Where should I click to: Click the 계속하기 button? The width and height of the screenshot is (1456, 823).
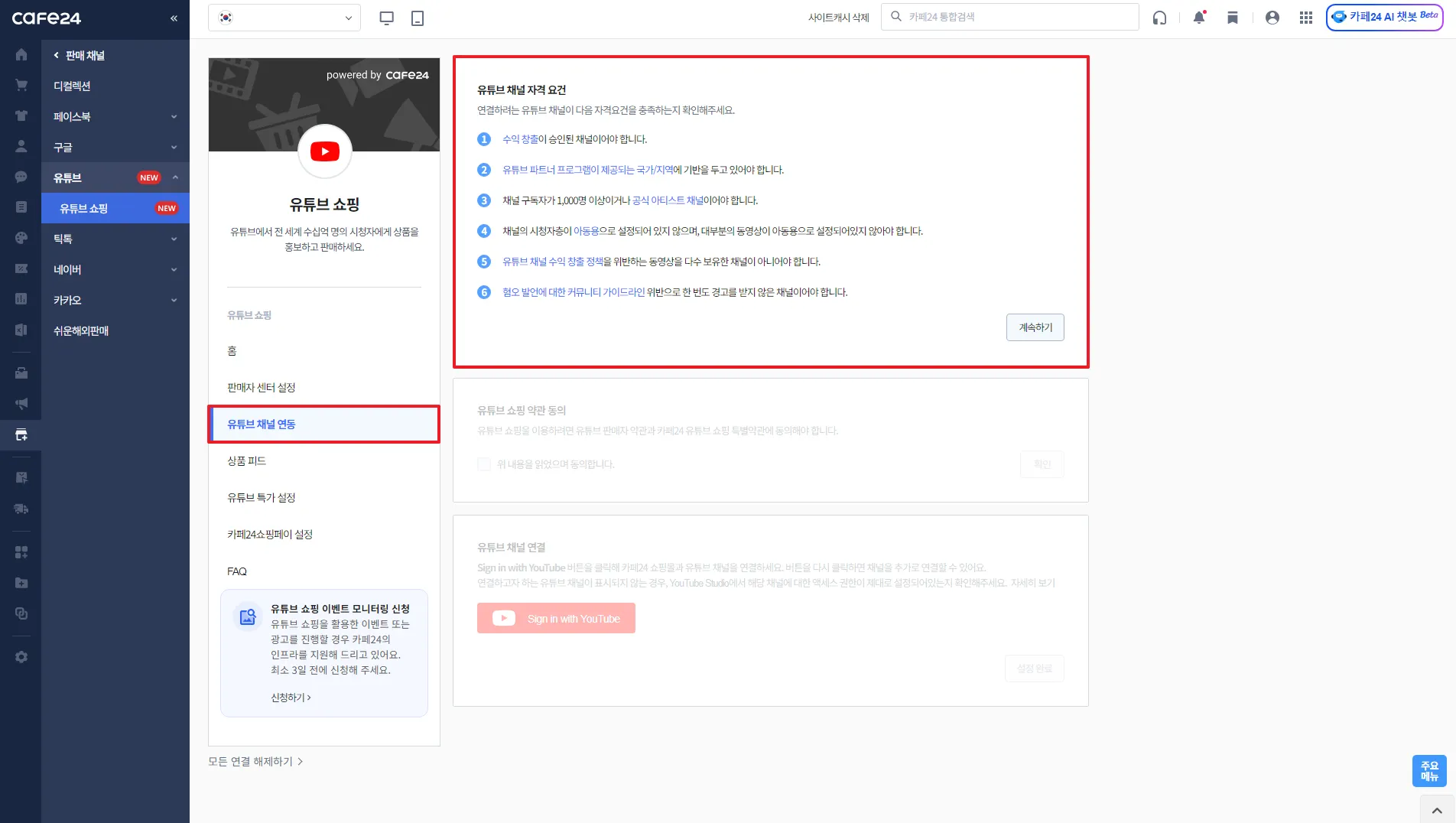coord(1035,327)
